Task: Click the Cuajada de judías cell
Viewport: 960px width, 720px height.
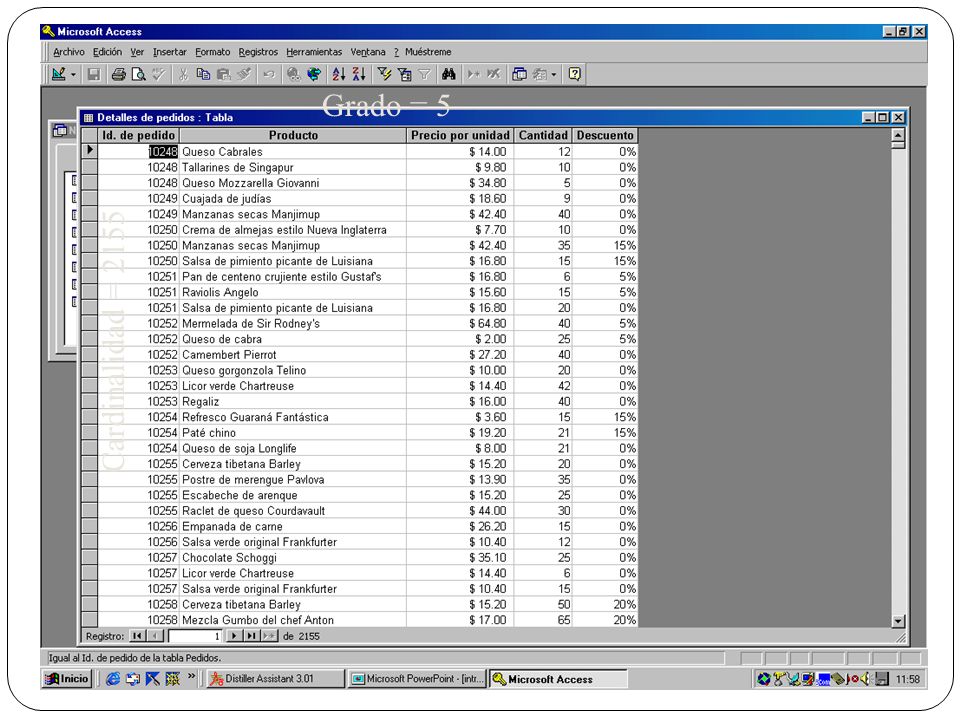Action: tap(293, 198)
